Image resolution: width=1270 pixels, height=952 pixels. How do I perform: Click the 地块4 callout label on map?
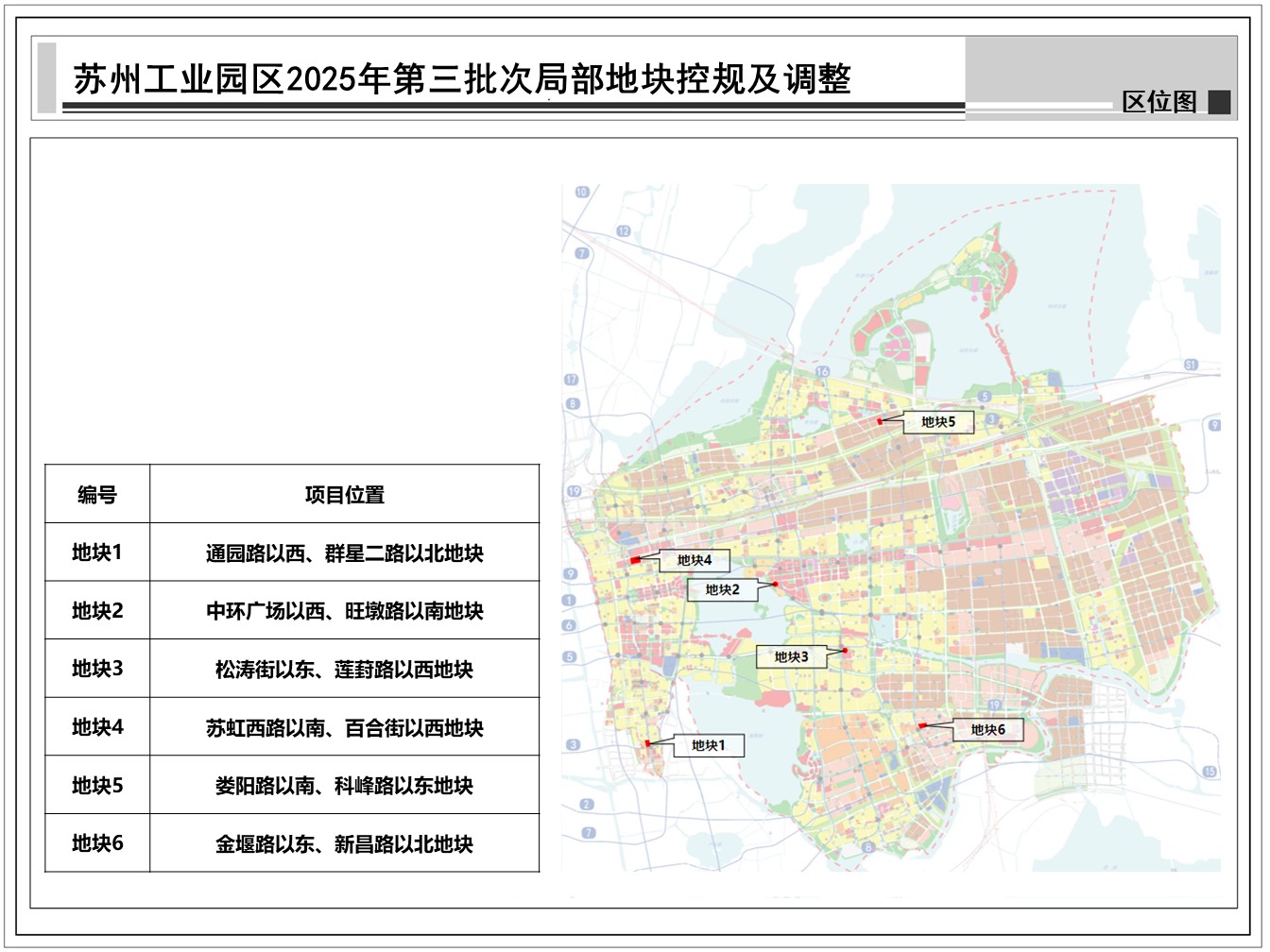point(695,560)
